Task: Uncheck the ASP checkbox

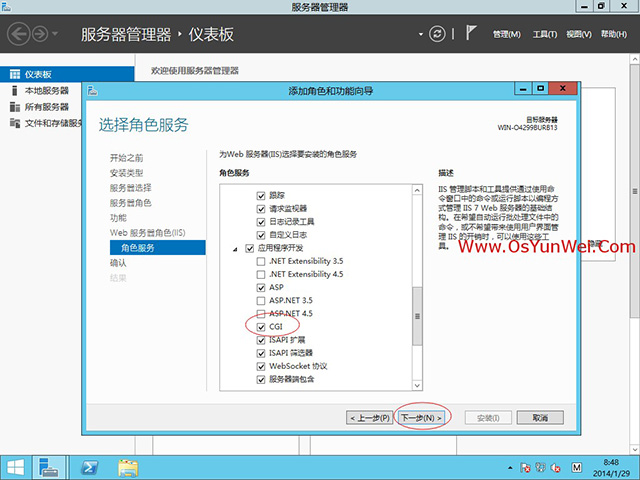Action: pyautogui.click(x=261, y=288)
